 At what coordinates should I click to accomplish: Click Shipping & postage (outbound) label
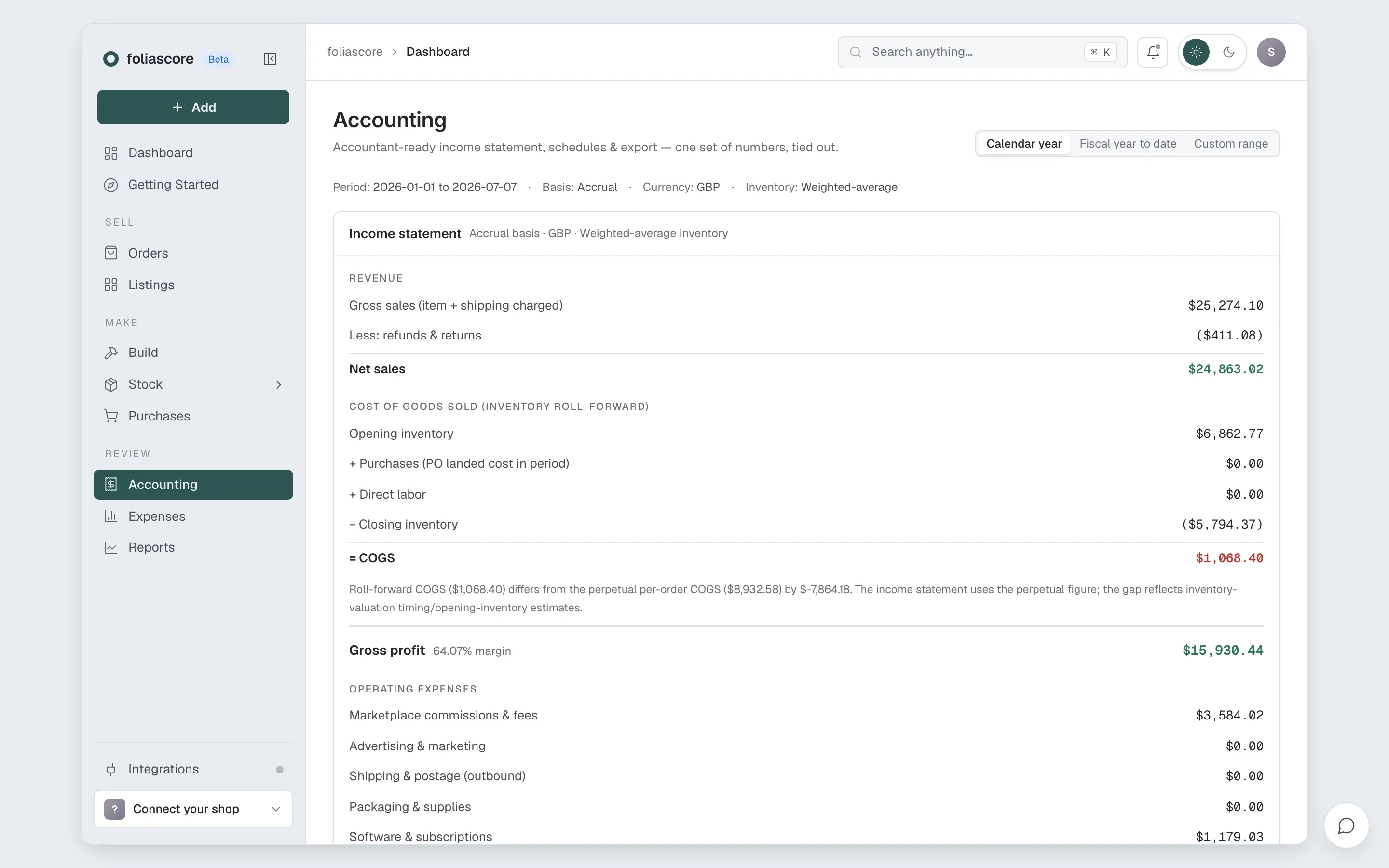[437, 776]
